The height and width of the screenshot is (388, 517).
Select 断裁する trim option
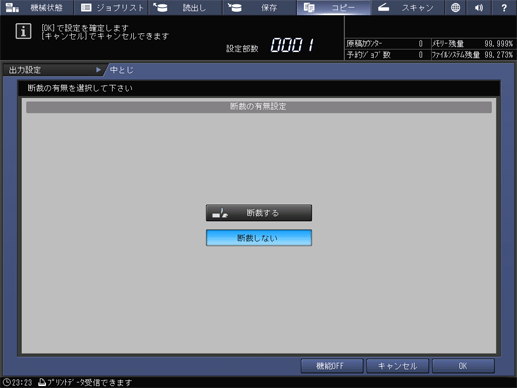click(x=259, y=213)
